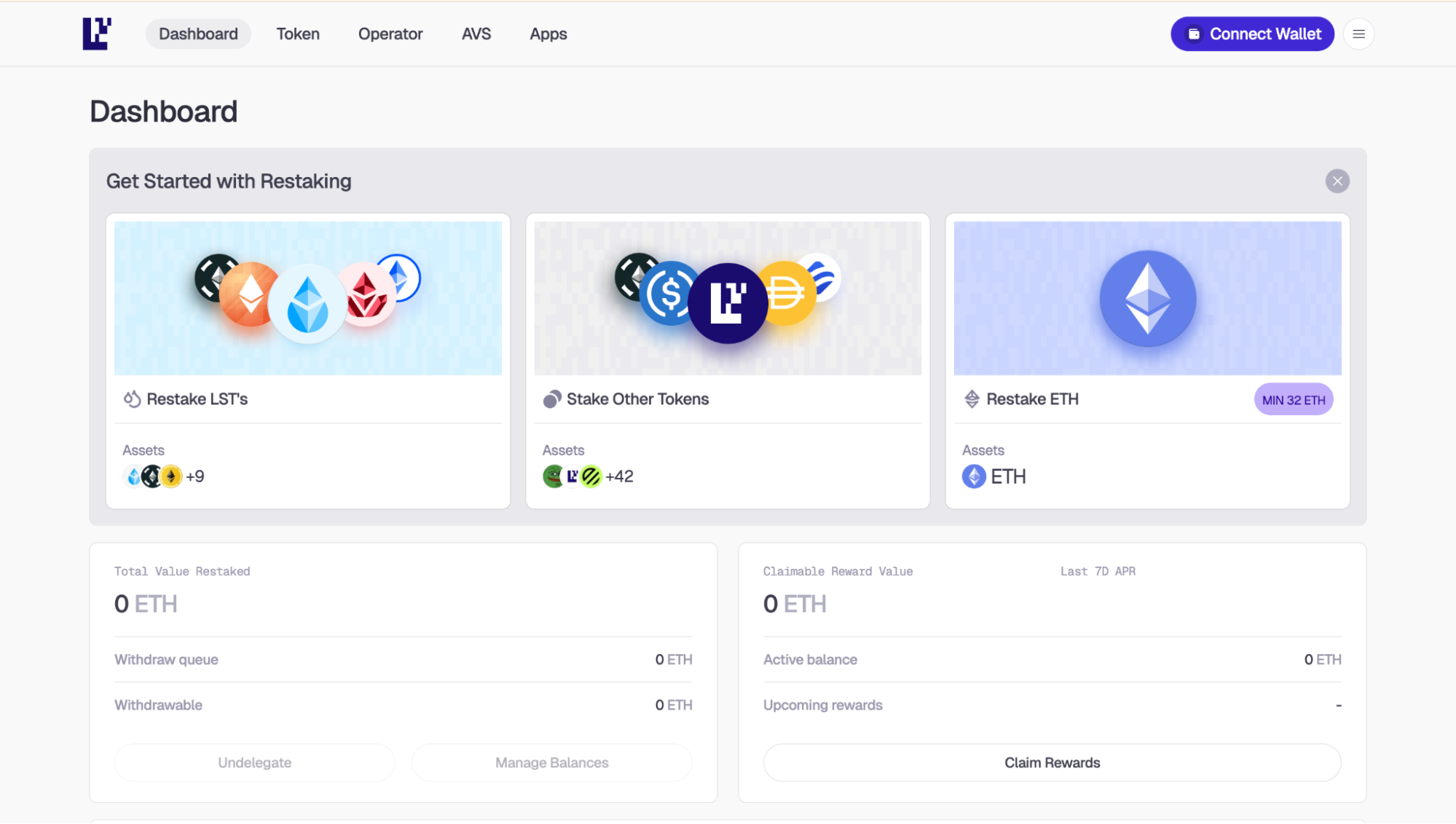Click the pepe frog asset icon
Screen dimensions: 1456x824
point(553,476)
